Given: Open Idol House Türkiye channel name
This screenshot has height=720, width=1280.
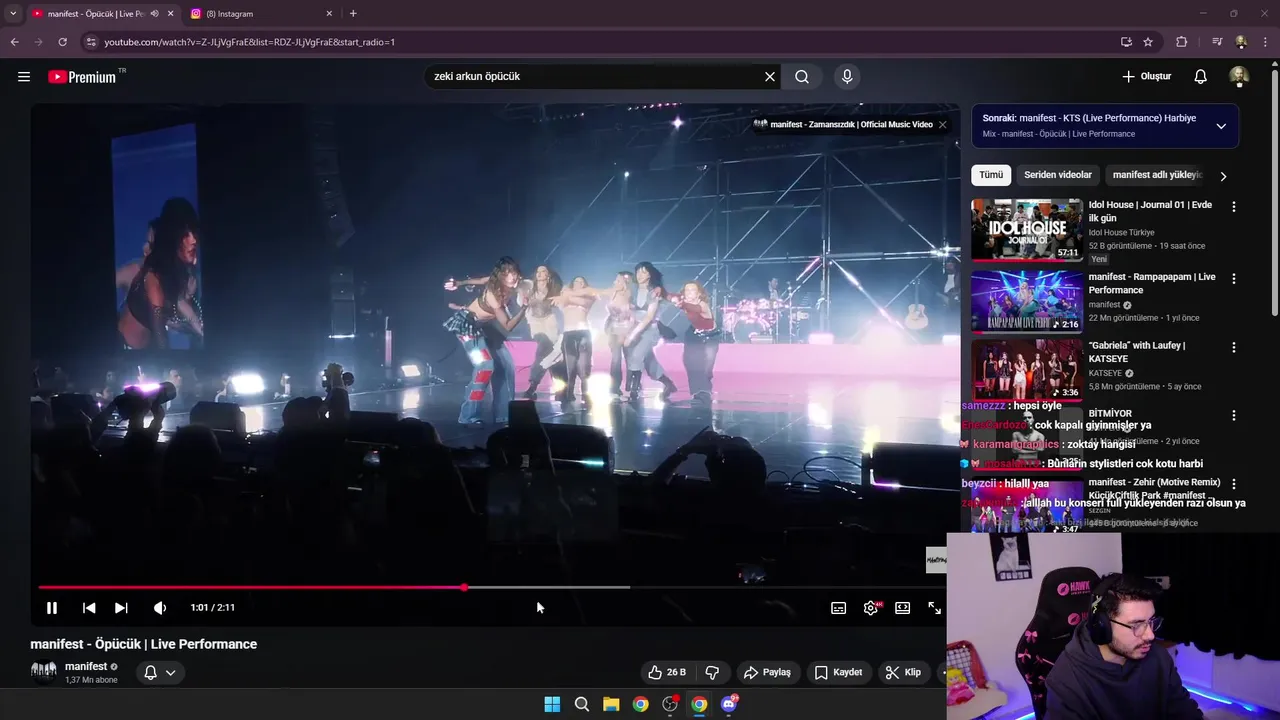Looking at the screenshot, I should point(1121,232).
